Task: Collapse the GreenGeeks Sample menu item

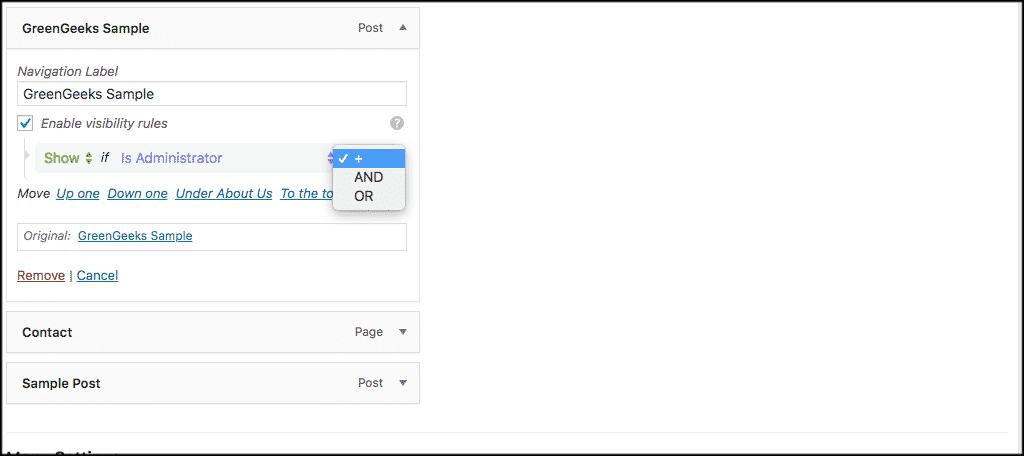Action: point(403,28)
